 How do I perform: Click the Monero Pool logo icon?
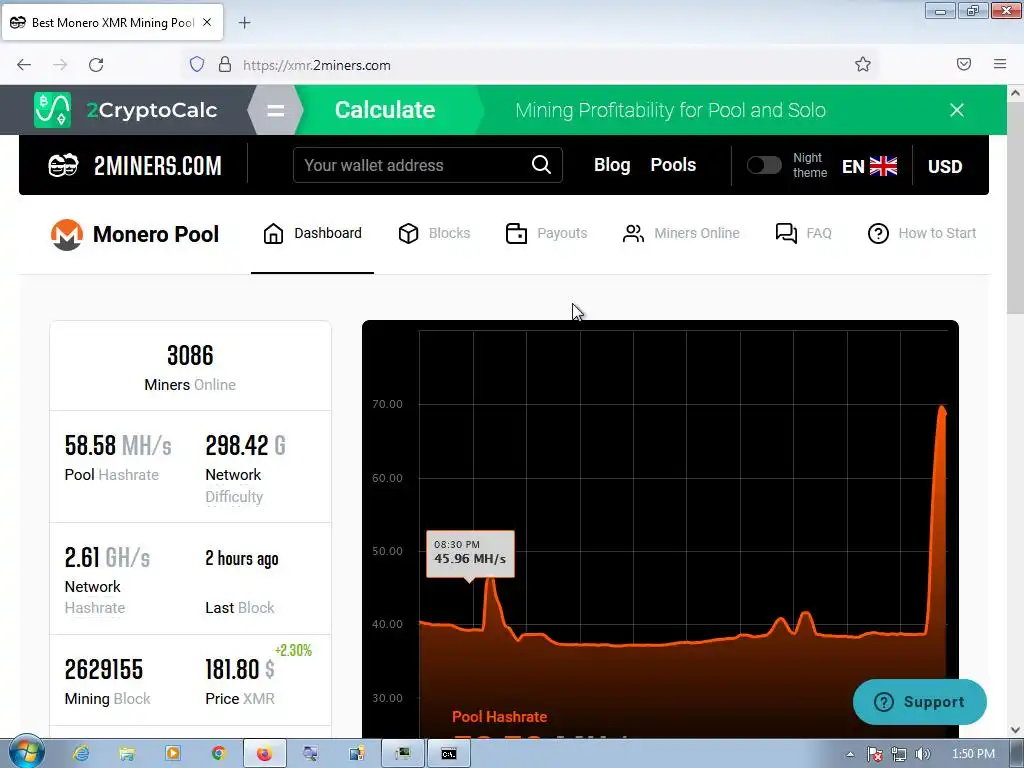[67, 234]
